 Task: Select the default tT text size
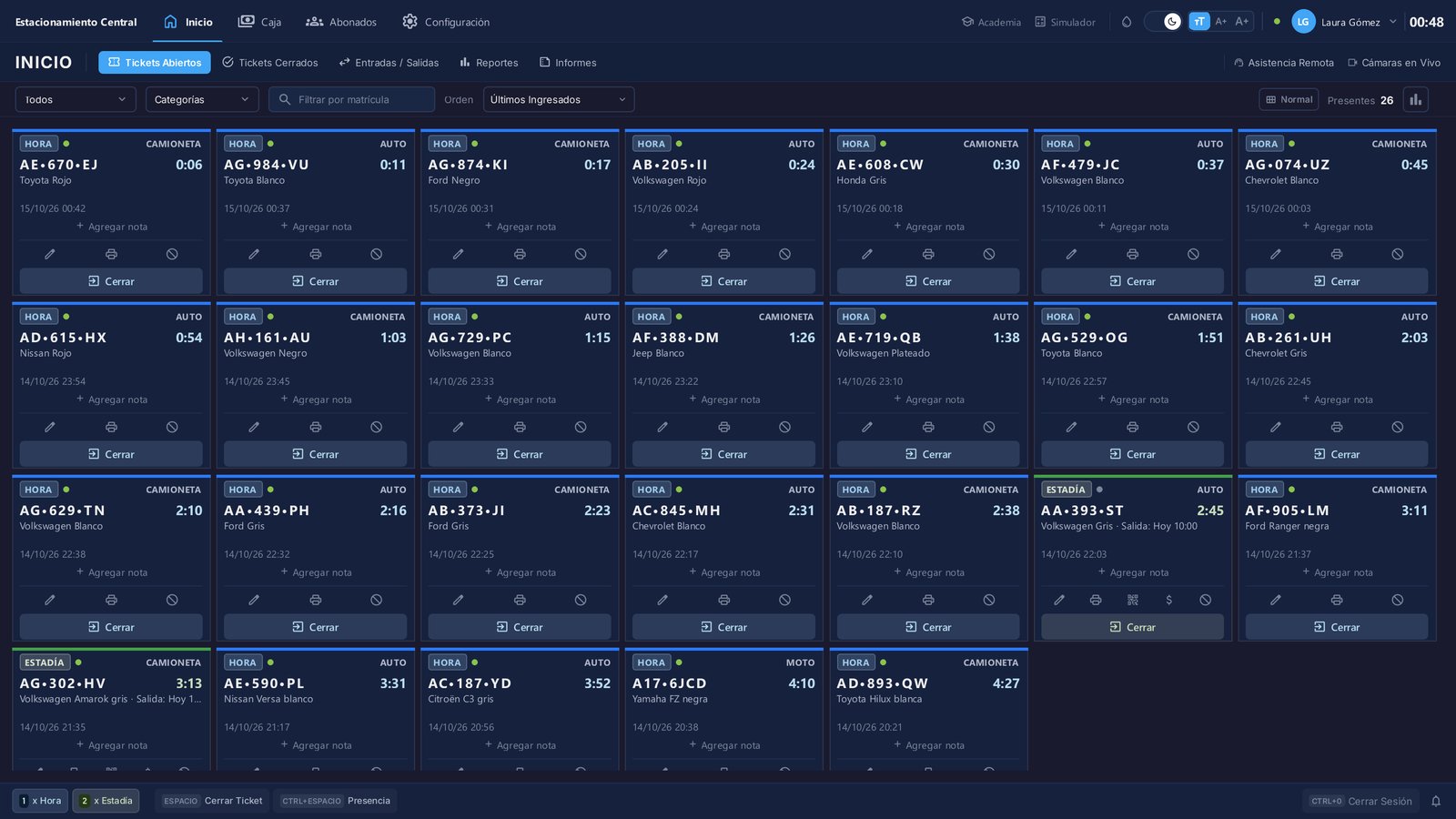pos(1199,22)
